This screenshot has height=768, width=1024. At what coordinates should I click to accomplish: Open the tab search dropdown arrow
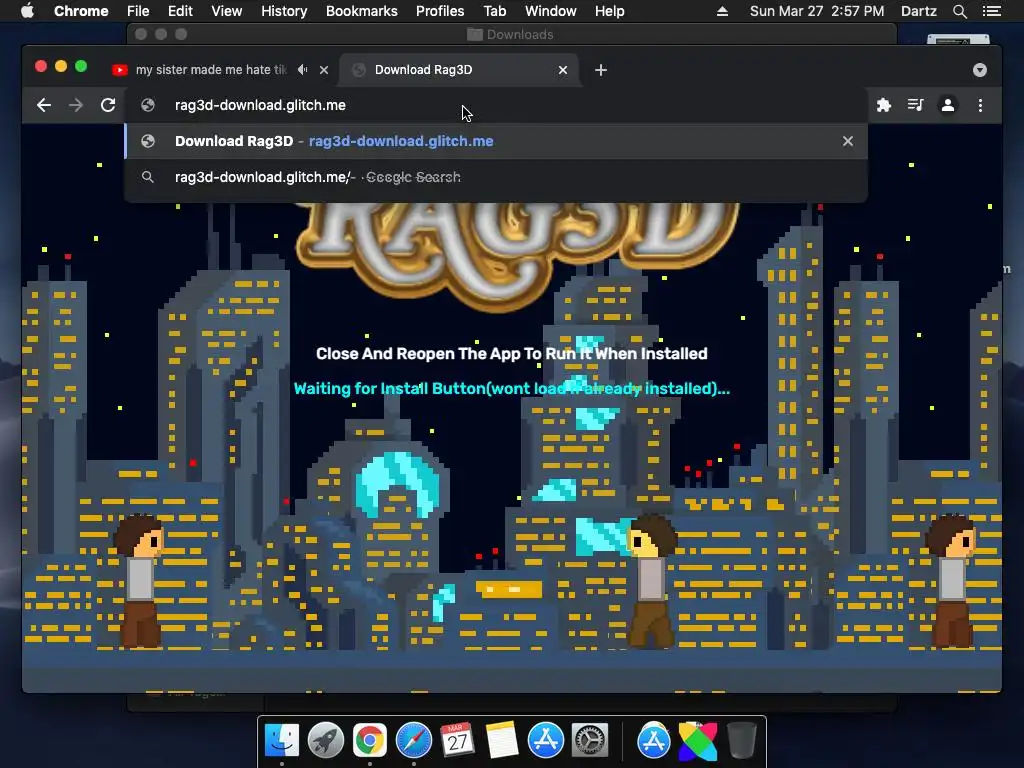980,70
